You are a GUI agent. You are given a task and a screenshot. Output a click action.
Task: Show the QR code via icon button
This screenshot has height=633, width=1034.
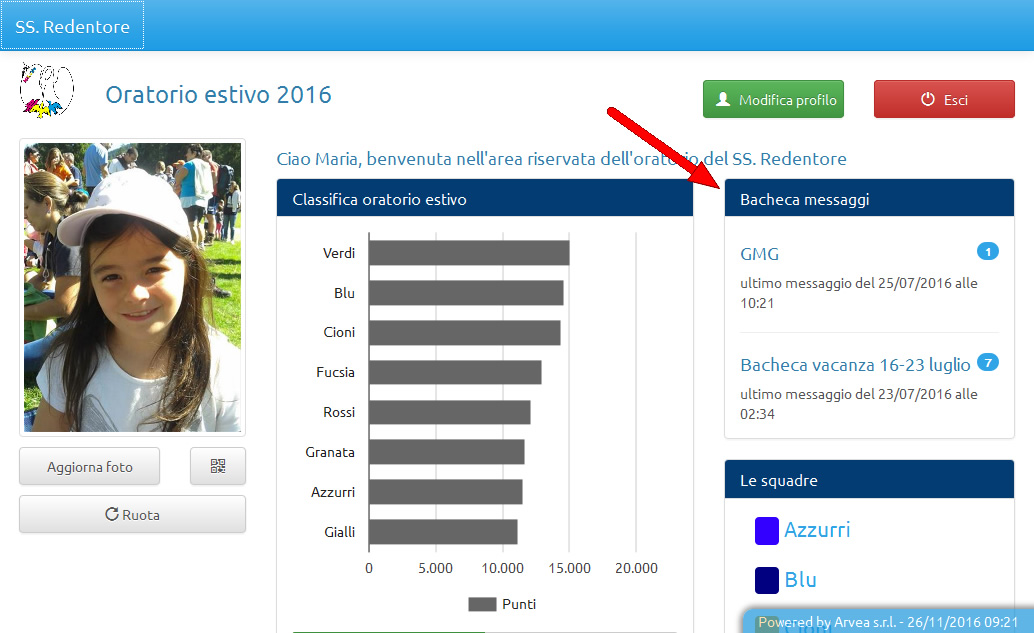[x=218, y=467]
